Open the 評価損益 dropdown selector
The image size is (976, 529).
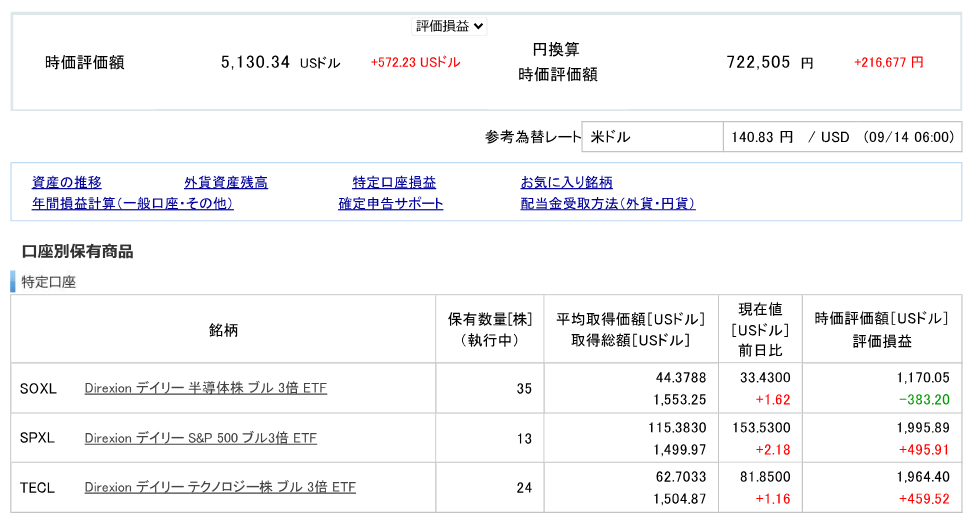coord(449,26)
